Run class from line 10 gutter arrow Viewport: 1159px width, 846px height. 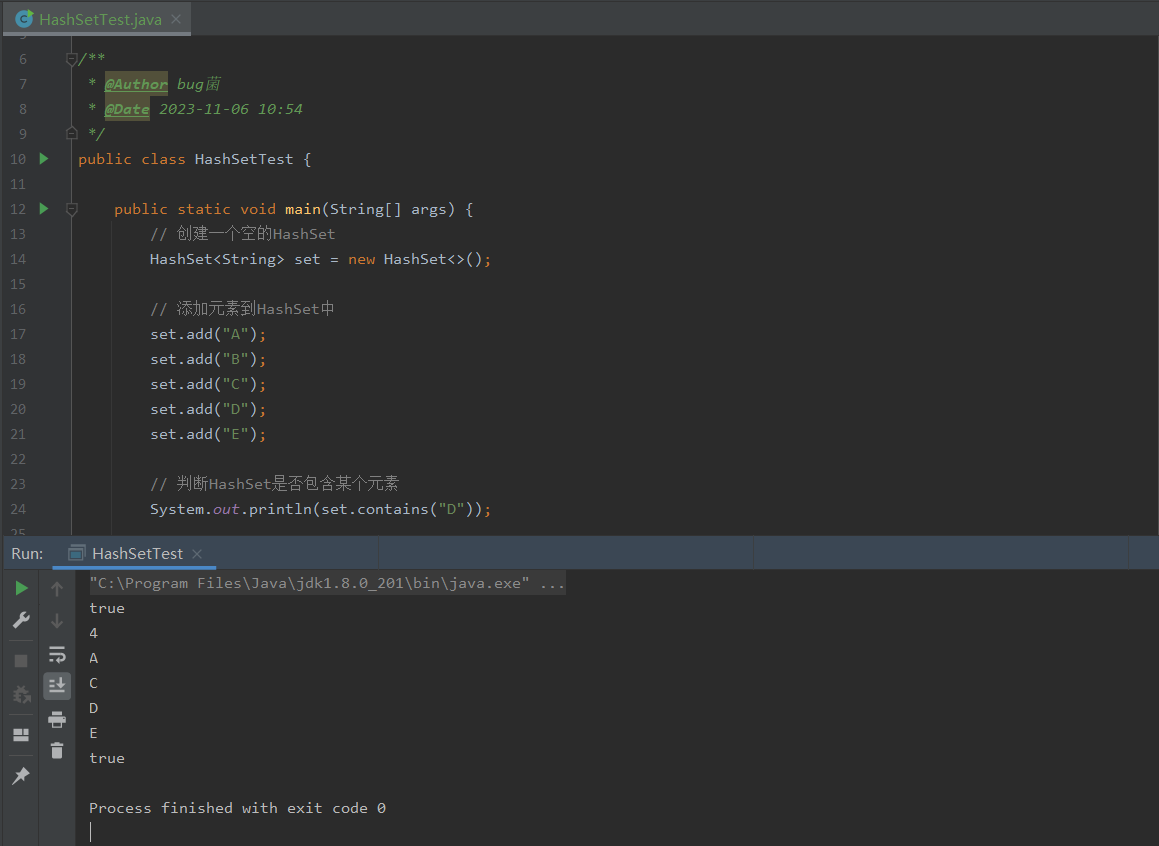click(44, 159)
